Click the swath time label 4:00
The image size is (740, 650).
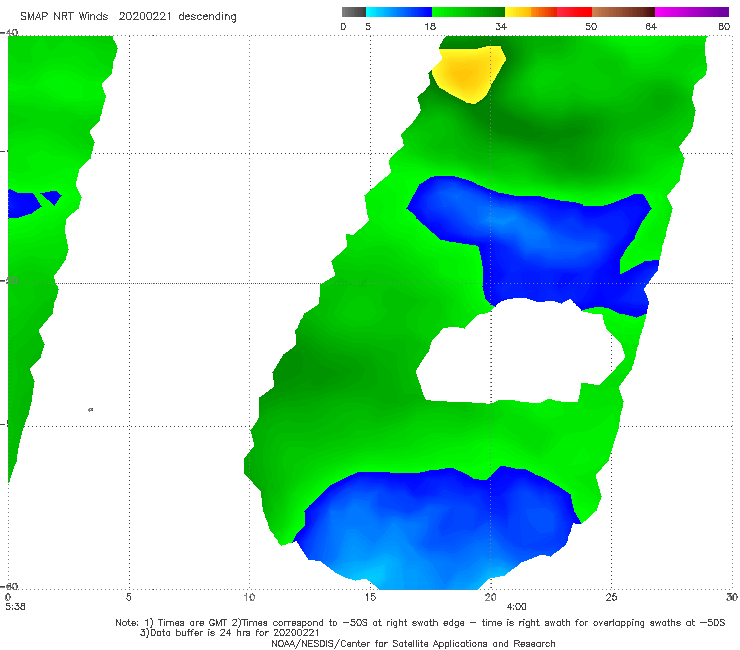pos(516,607)
